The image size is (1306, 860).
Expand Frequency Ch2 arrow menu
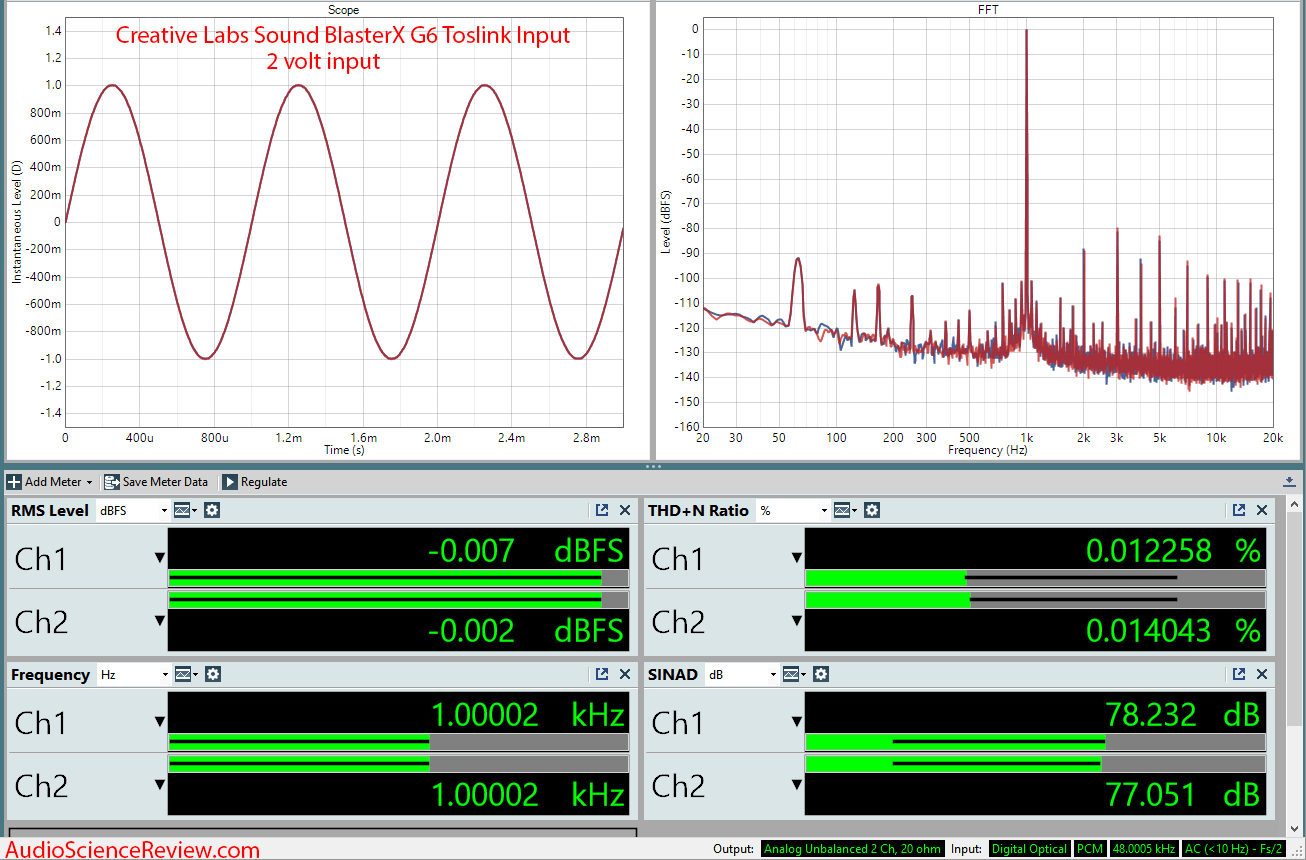click(159, 785)
